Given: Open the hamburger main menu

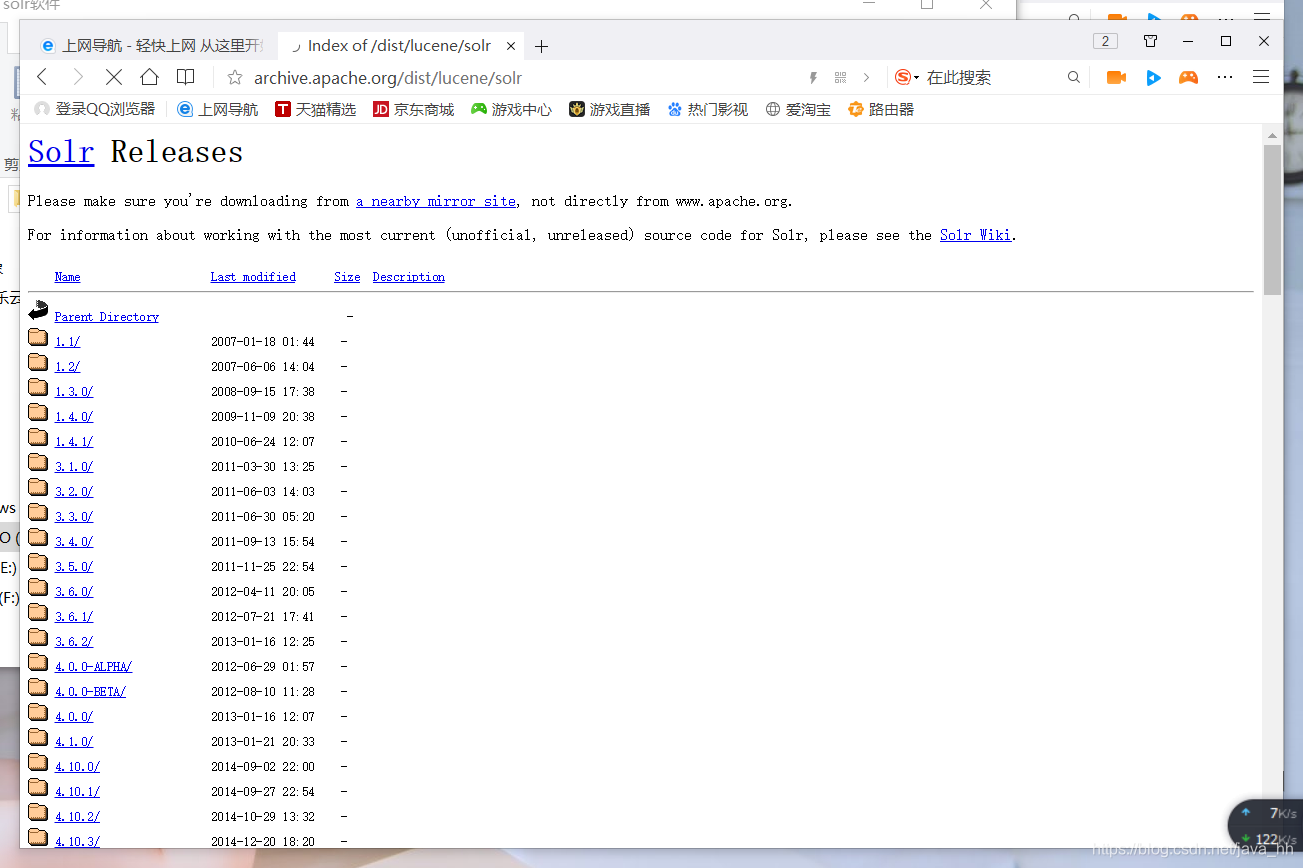Looking at the screenshot, I should 1261,77.
